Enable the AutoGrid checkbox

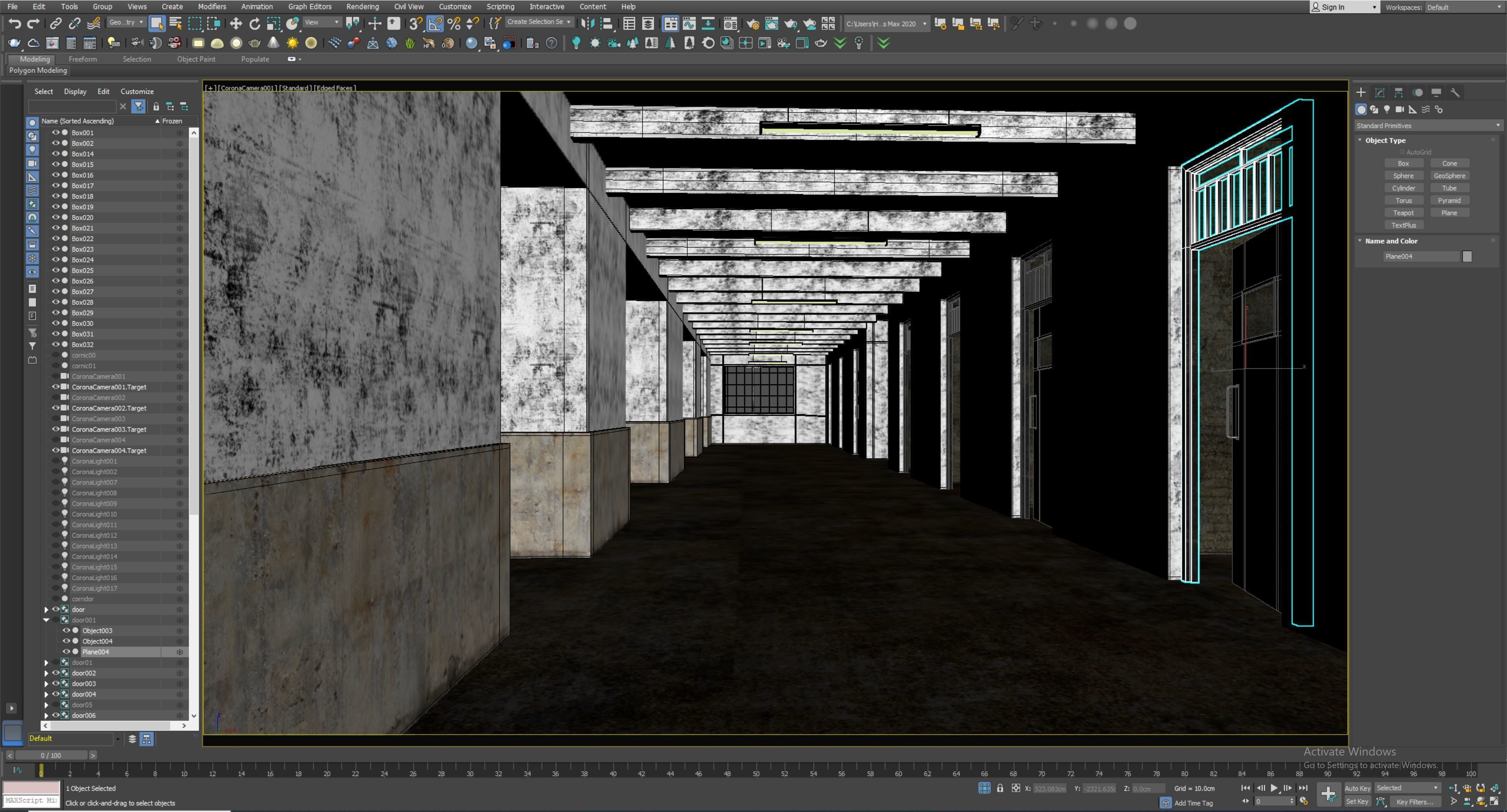[1402, 152]
